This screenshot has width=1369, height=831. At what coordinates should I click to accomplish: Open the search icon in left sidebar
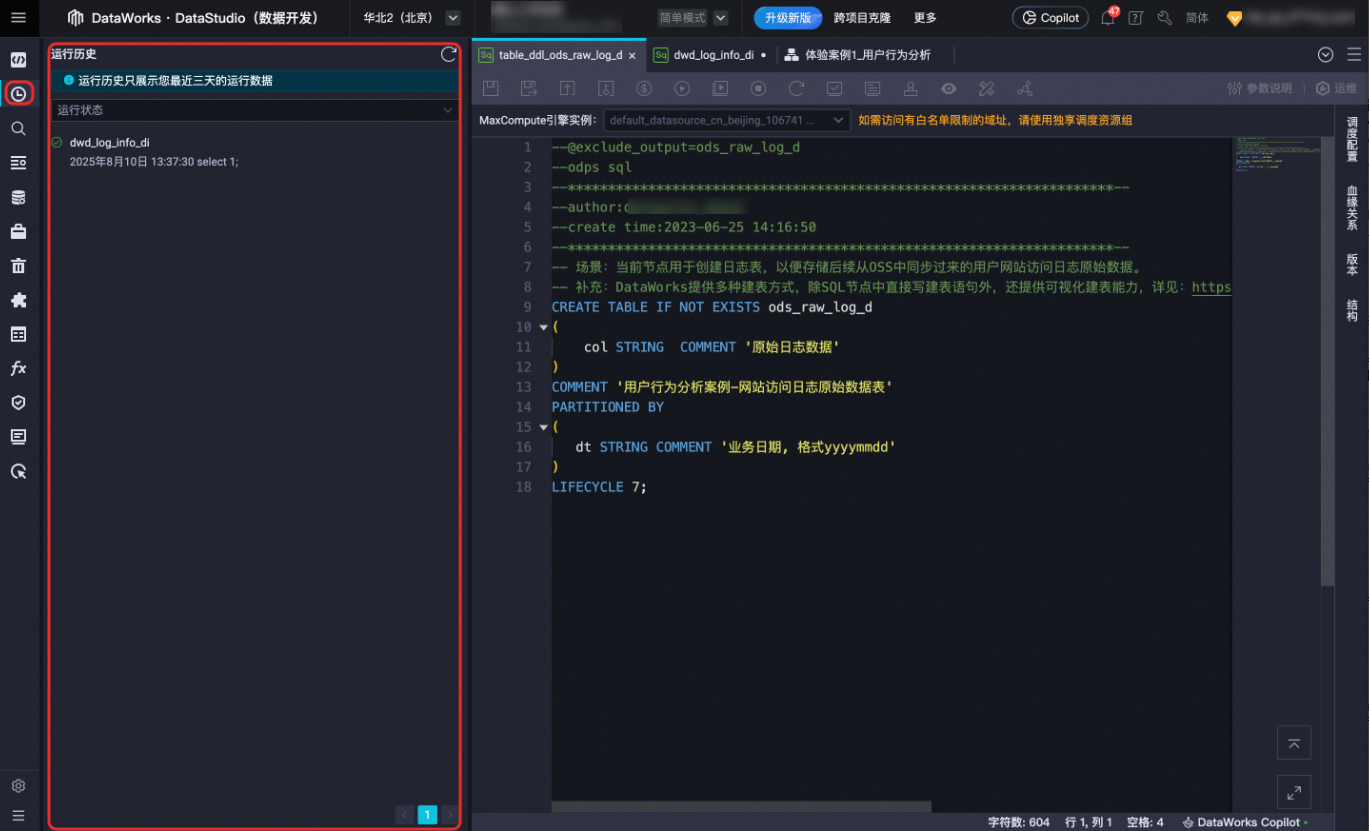[18, 129]
